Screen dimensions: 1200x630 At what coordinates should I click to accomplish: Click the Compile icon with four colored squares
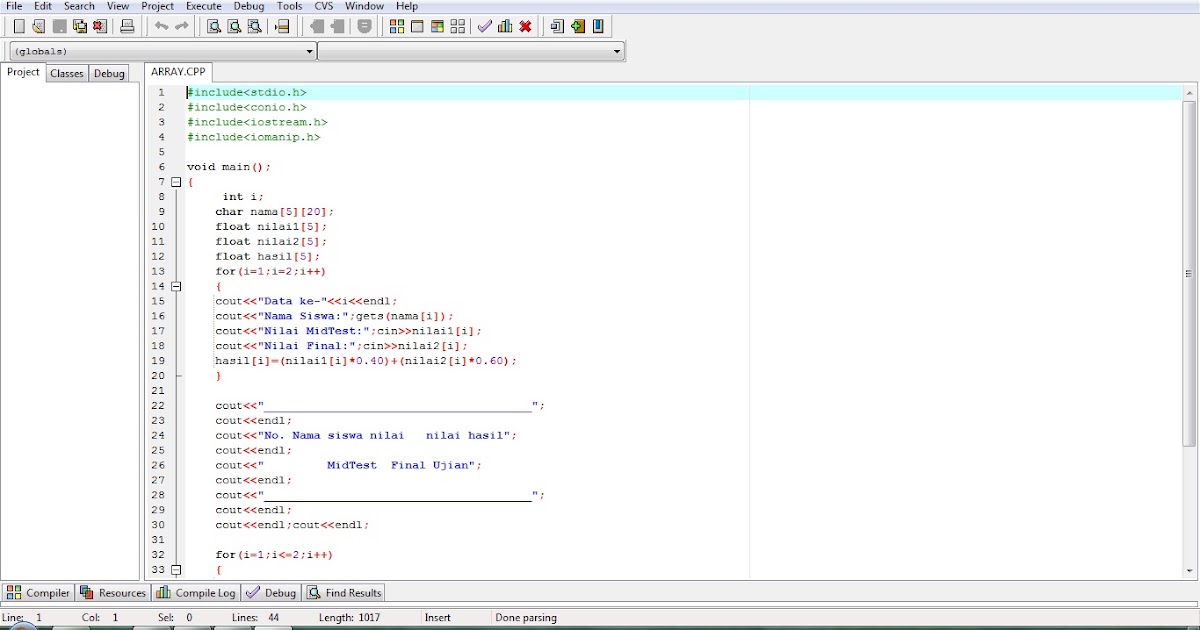(x=397, y=26)
